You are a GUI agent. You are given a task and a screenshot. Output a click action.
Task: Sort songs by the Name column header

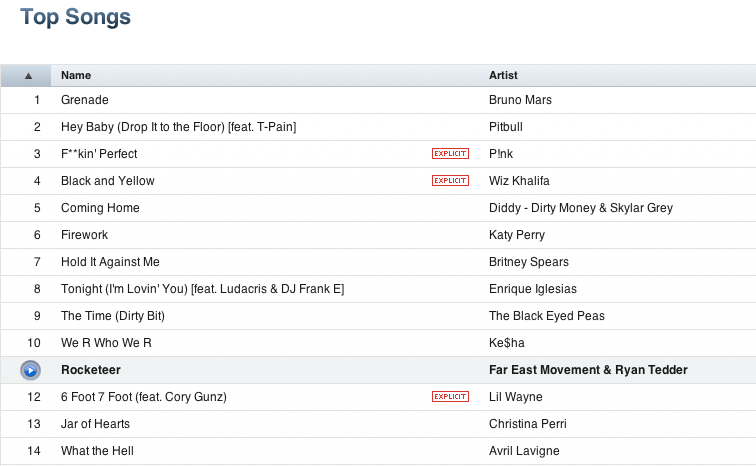76,75
